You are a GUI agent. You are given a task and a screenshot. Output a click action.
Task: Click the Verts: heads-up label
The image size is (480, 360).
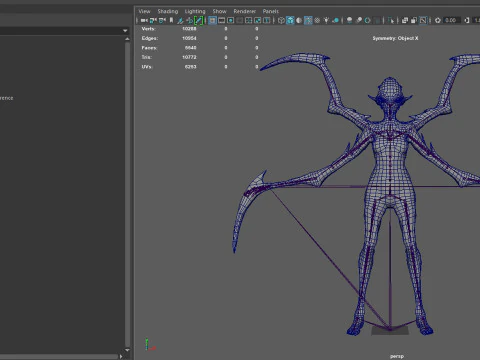(148, 29)
